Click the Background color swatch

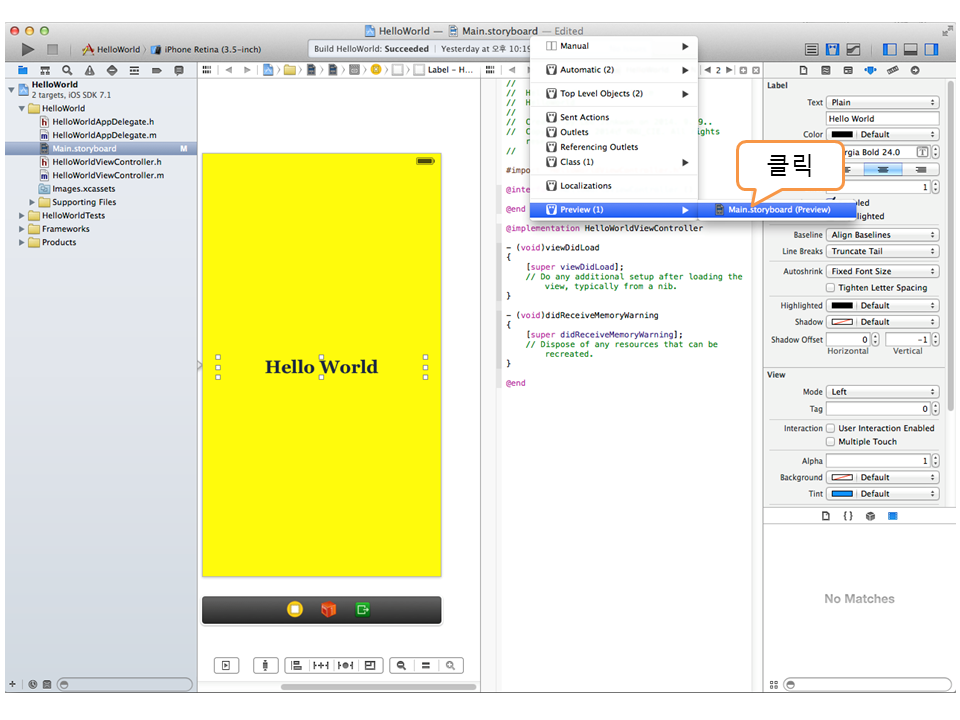click(841, 477)
